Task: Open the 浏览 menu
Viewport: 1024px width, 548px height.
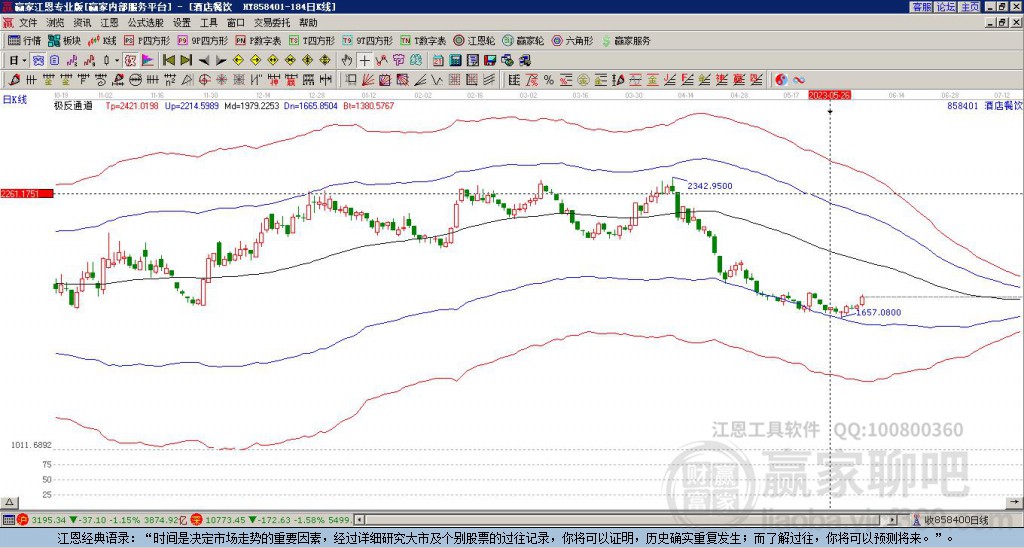Action: coord(56,23)
